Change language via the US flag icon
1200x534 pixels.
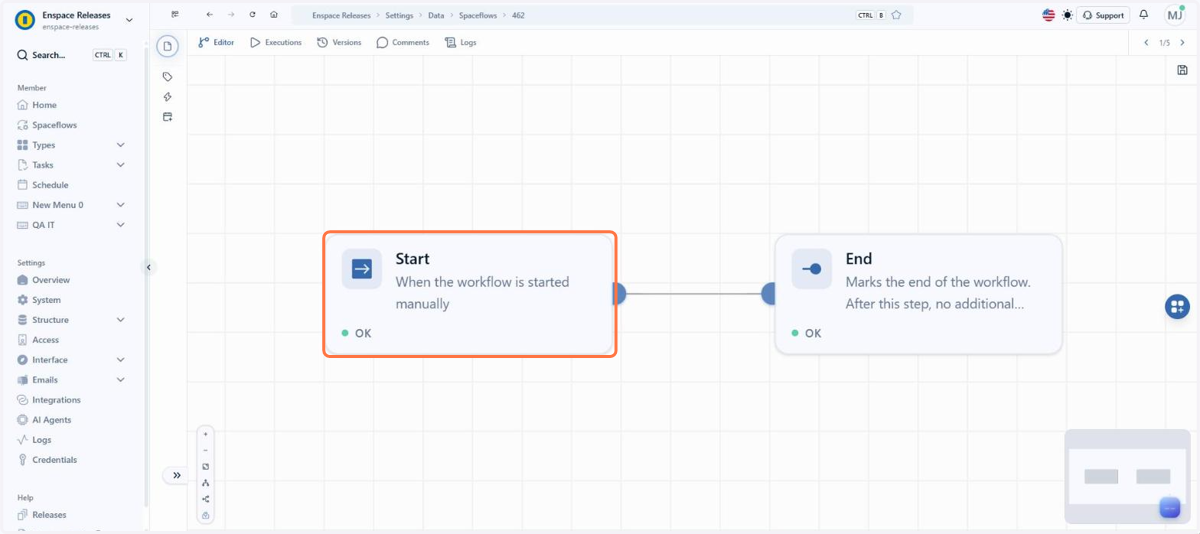click(x=1048, y=15)
